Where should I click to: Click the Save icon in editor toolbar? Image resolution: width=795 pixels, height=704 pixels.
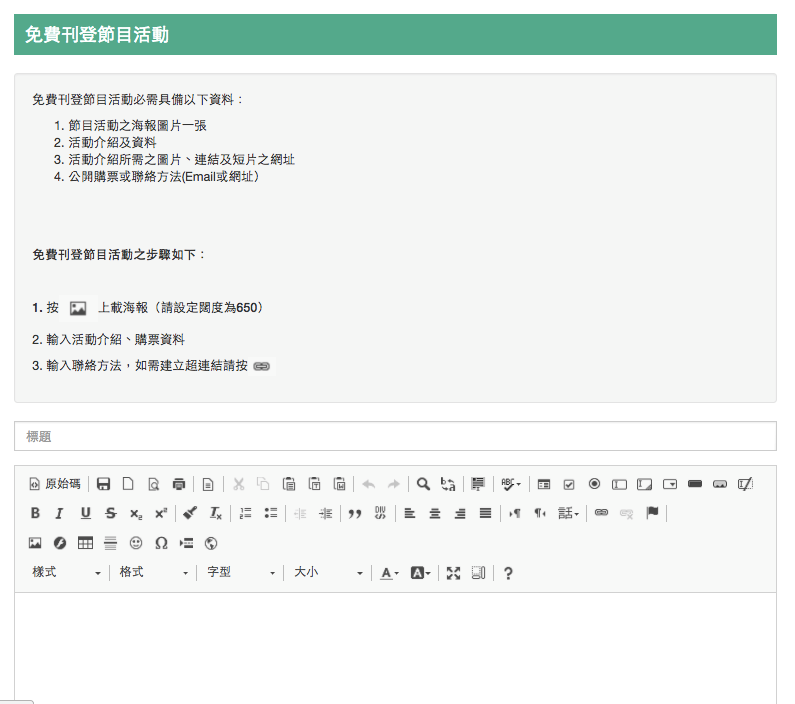pos(103,484)
